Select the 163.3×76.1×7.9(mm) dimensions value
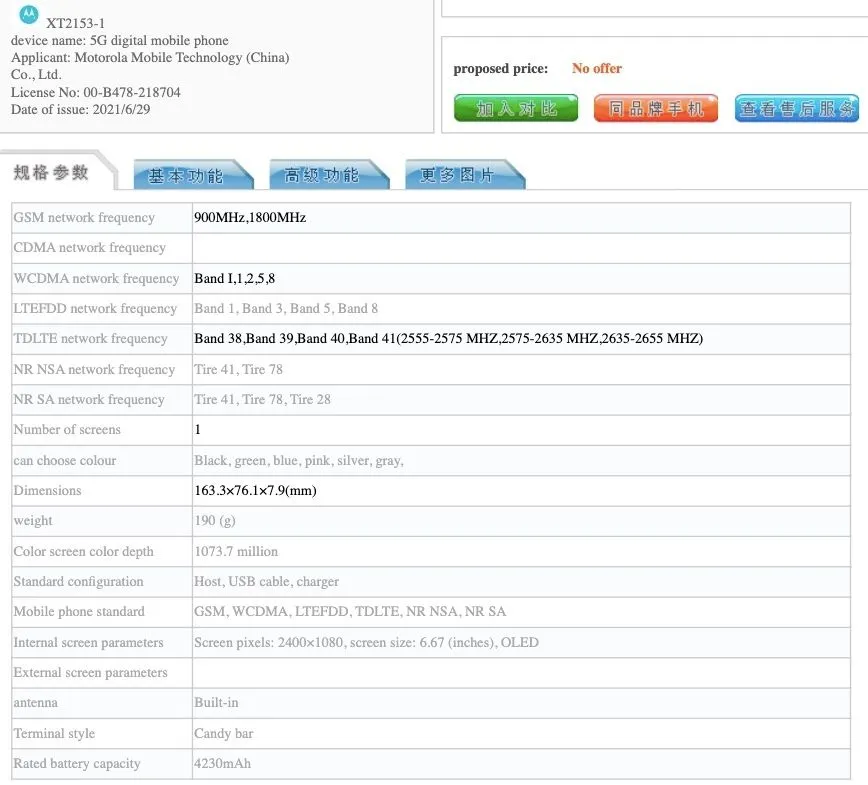This screenshot has width=868, height=785. [x=255, y=491]
